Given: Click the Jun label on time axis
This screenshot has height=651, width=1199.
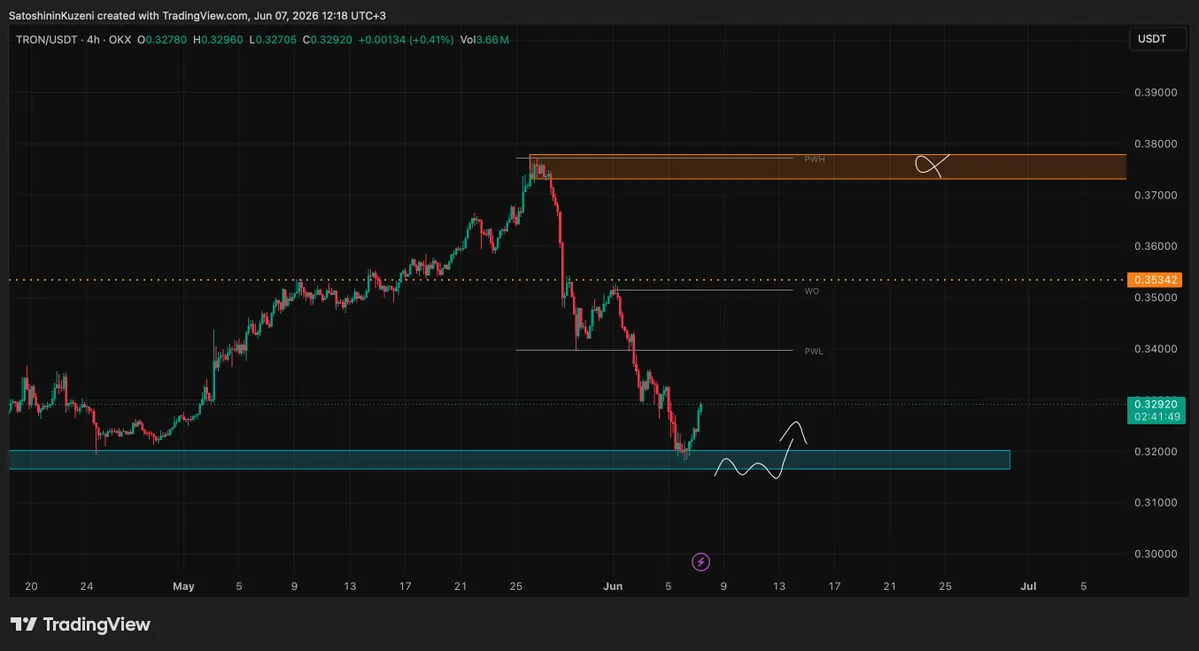Looking at the screenshot, I should click(612, 586).
